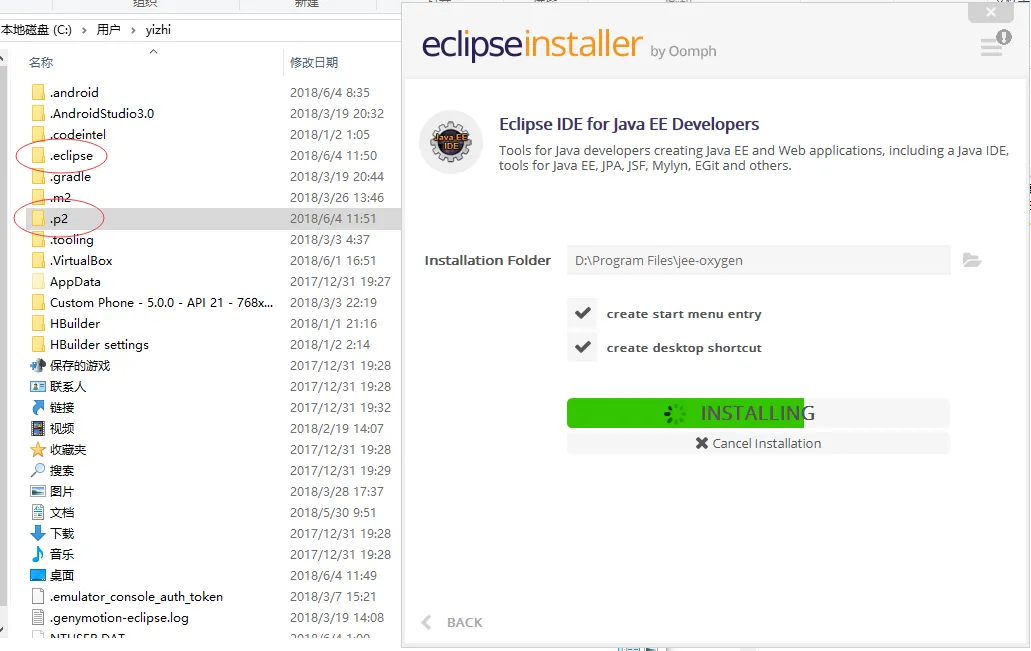
Task: Click the Java EE IDE product icon
Action: pyautogui.click(x=451, y=141)
